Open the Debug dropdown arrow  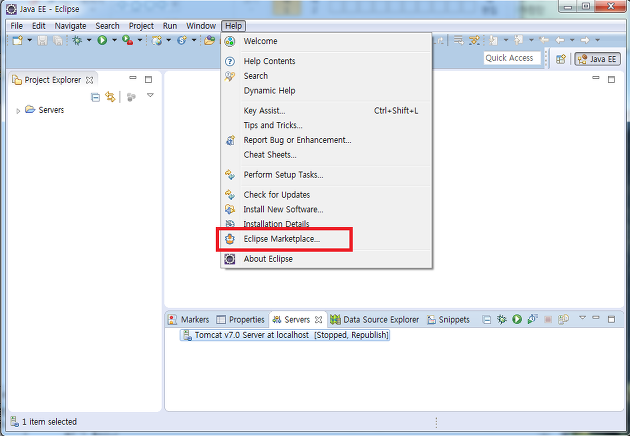tap(89, 40)
